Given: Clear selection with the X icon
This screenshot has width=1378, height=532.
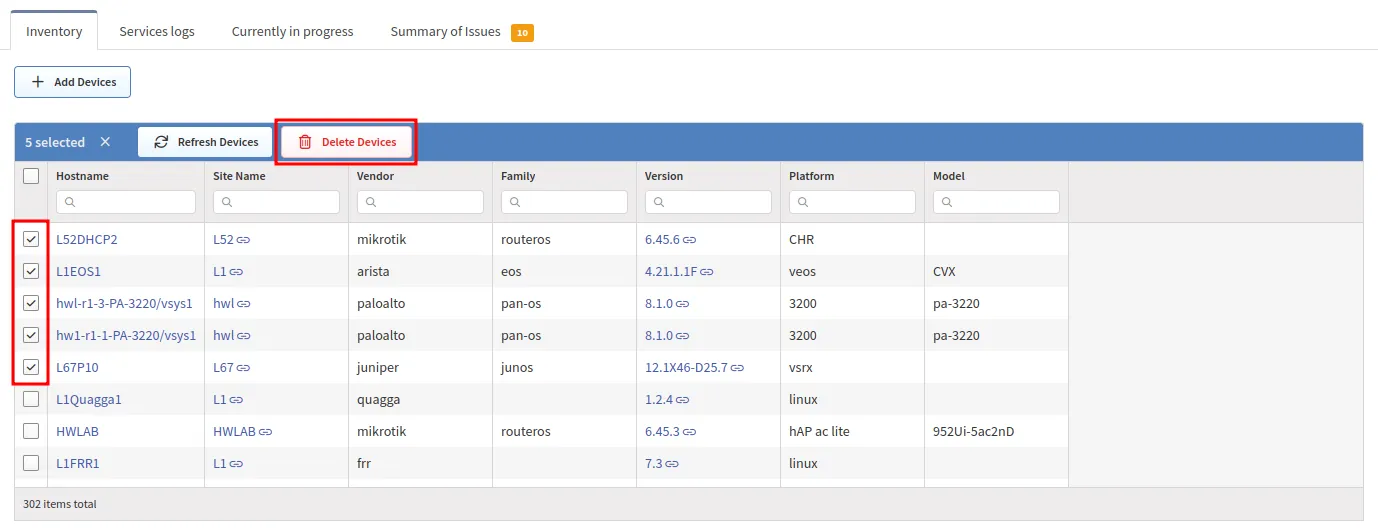Looking at the screenshot, I should pyautogui.click(x=105, y=142).
